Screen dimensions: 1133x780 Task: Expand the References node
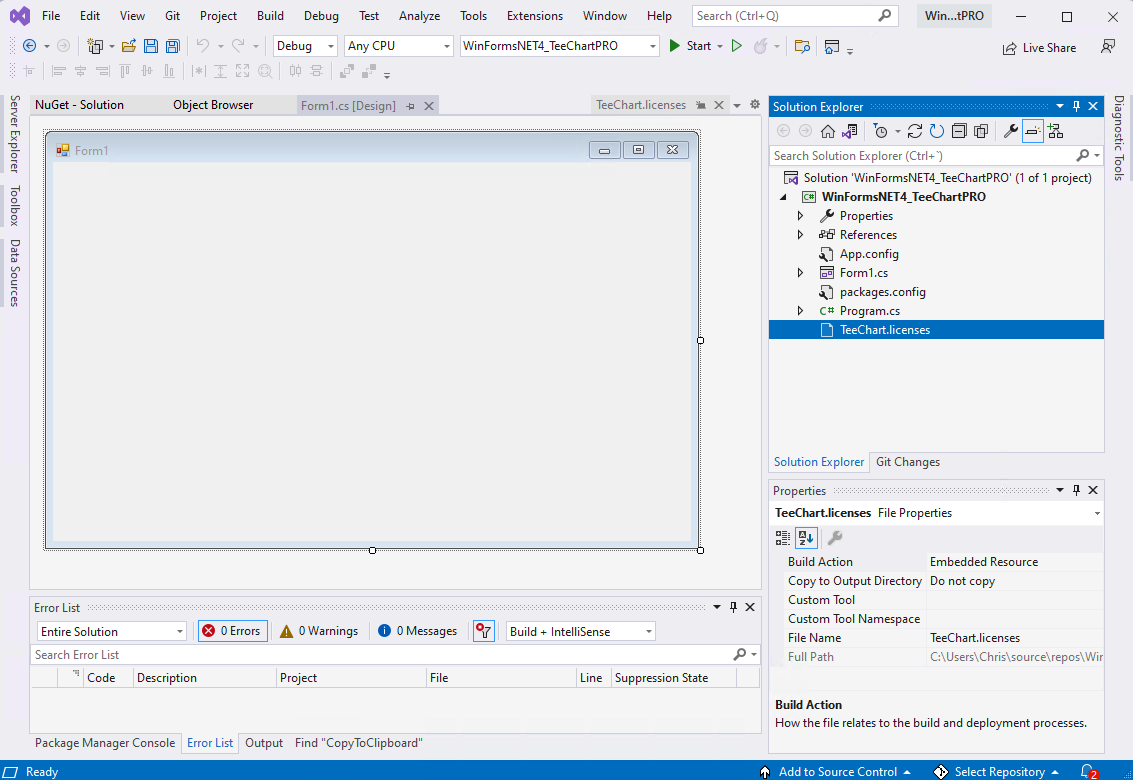click(800, 234)
